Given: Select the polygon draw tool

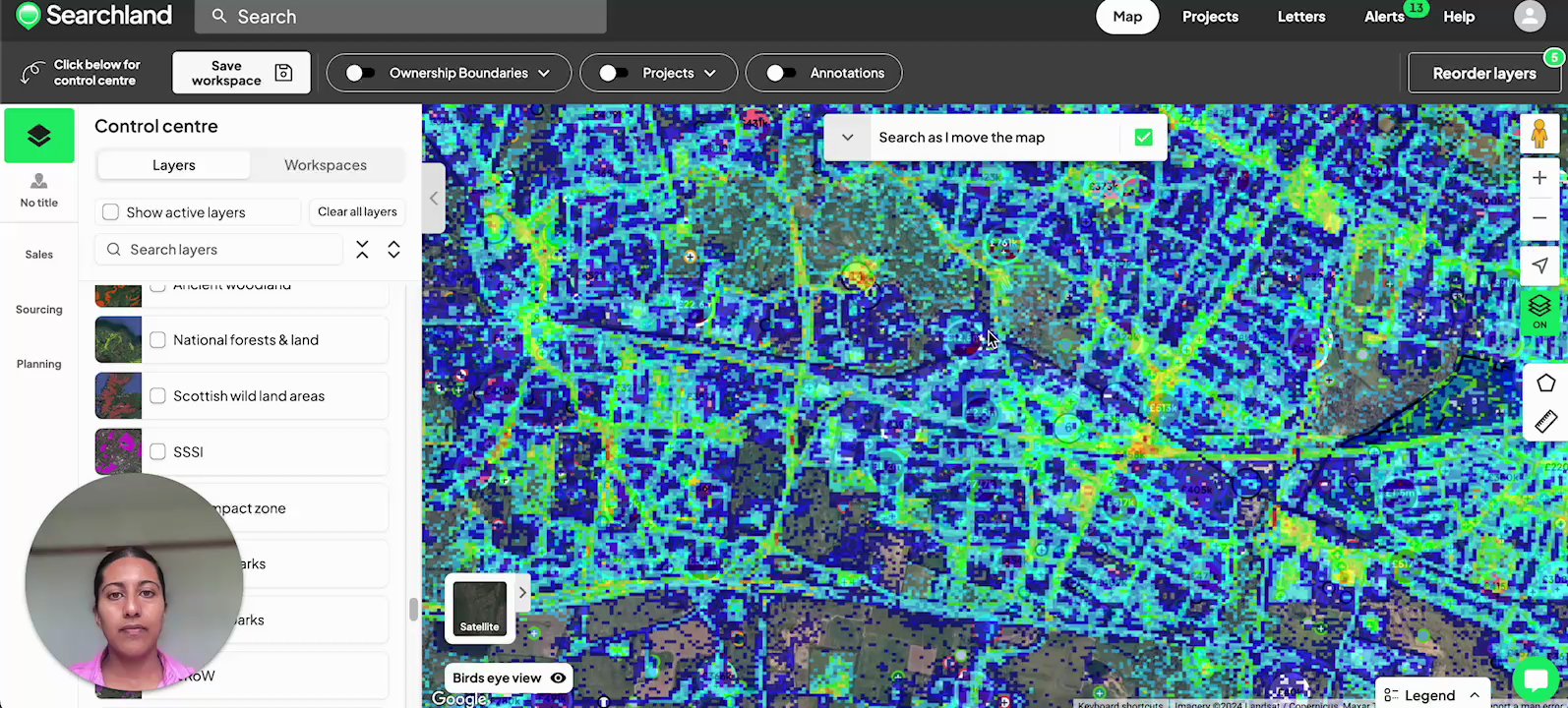Looking at the screenshot, I should [x=1545, y=383].
